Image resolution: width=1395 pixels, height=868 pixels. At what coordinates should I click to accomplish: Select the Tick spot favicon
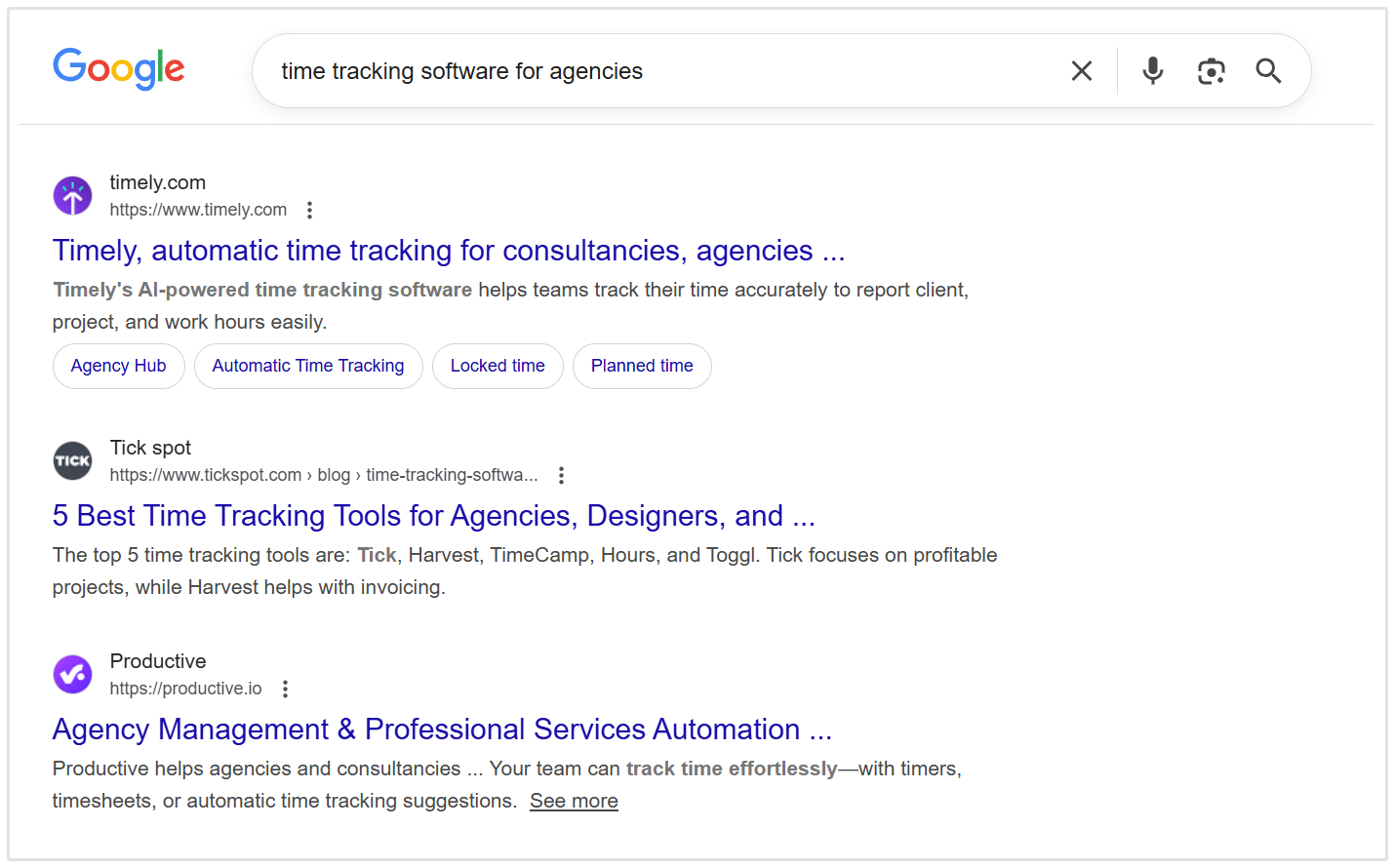(72, 459)
